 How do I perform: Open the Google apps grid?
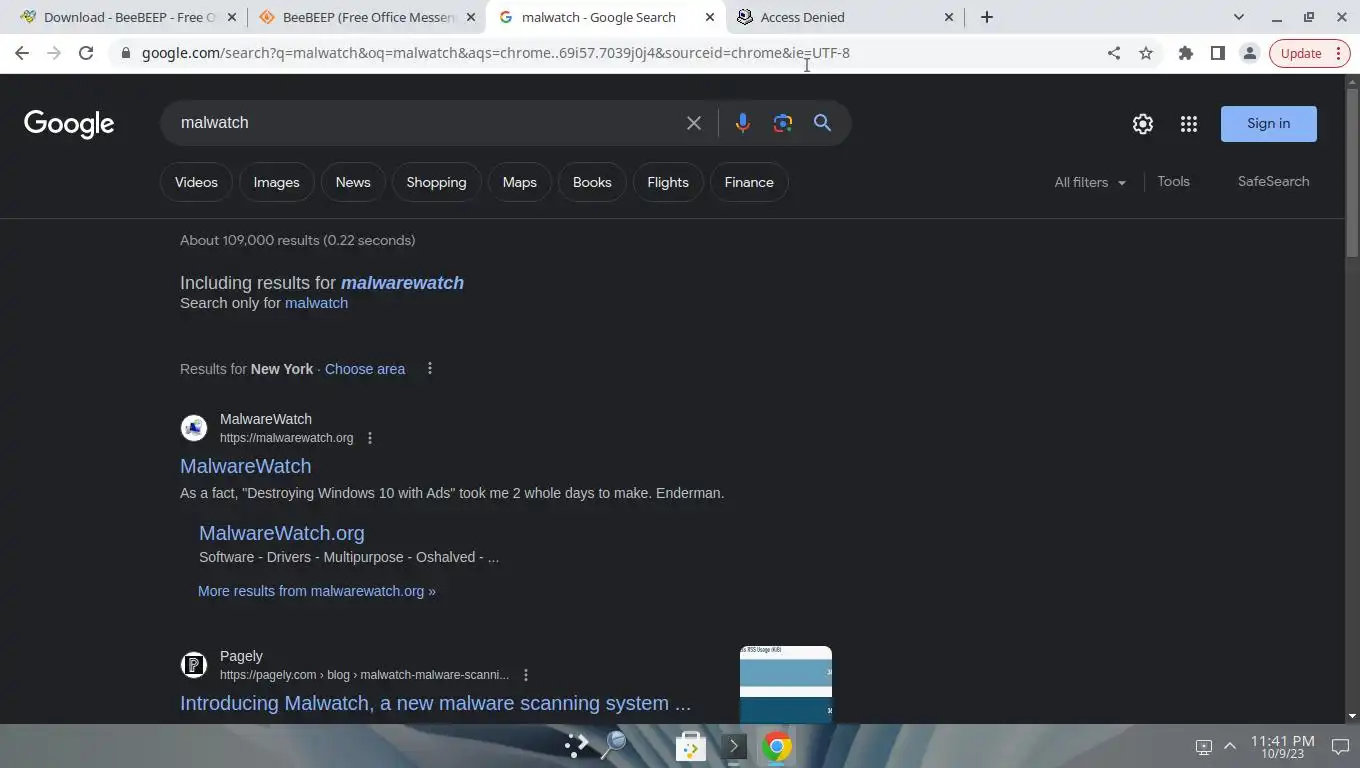(x=1189, y=124)
